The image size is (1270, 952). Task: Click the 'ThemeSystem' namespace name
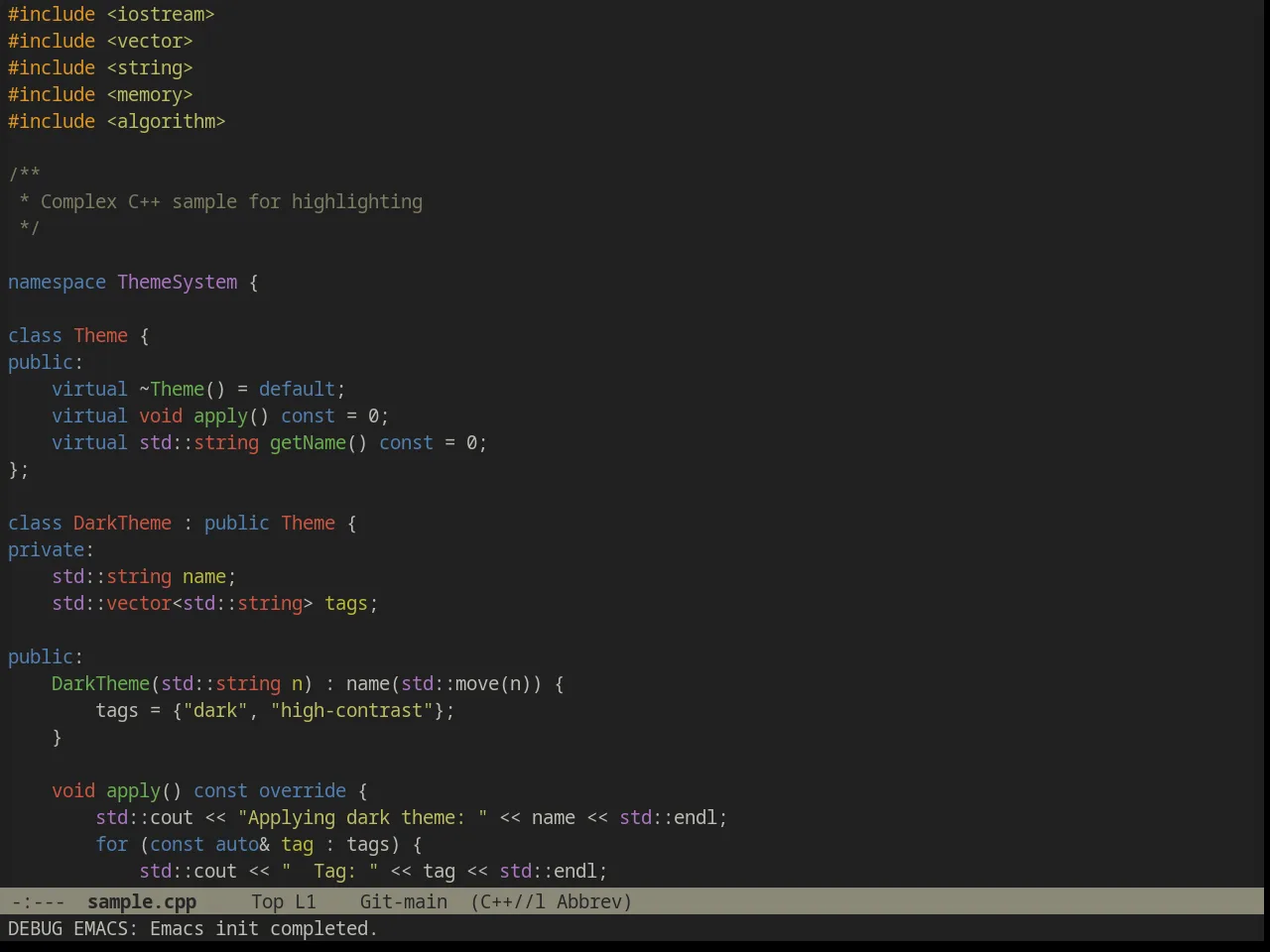tap(178, 282)
